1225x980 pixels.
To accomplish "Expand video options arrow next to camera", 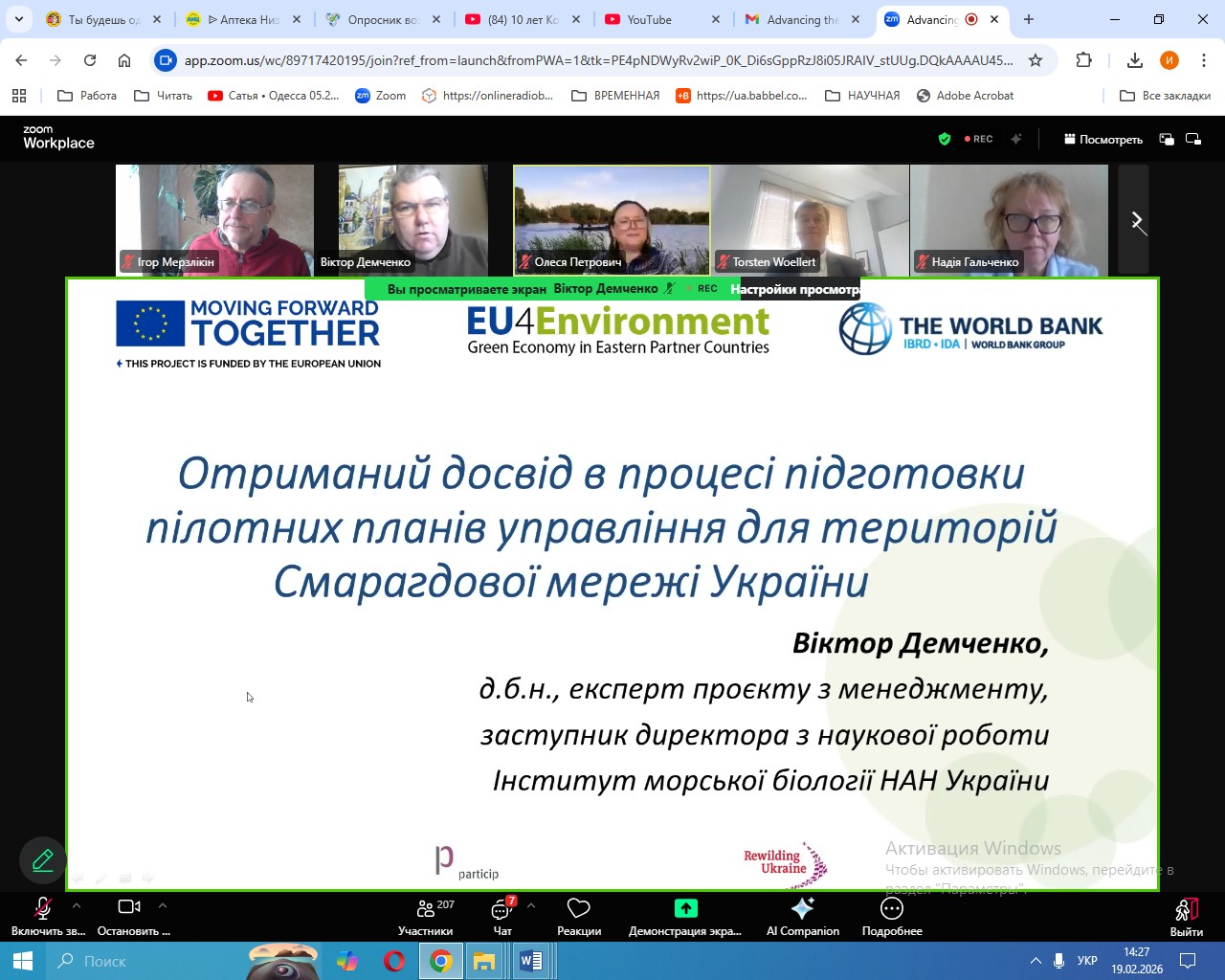I will [x=163, y=905].
